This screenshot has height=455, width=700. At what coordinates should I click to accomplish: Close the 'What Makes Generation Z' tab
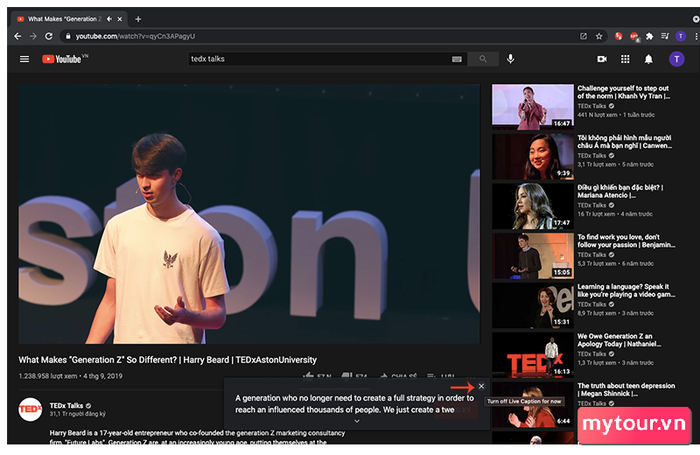[120, 19]
